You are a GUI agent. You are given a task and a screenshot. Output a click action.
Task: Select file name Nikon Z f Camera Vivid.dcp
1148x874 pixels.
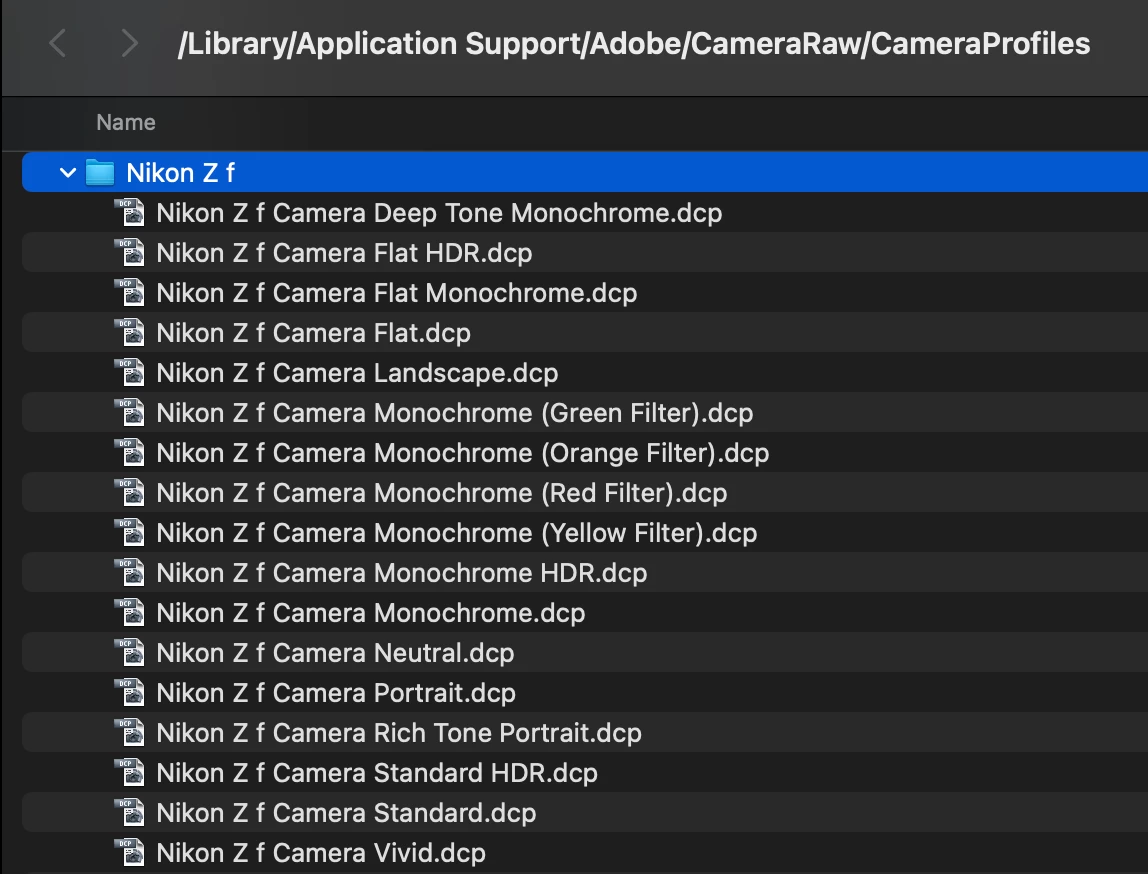tap(321, 853)
